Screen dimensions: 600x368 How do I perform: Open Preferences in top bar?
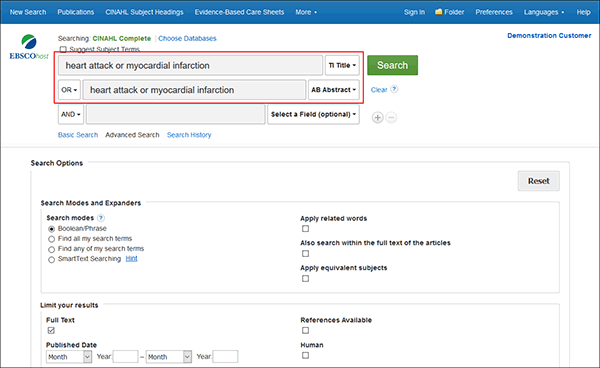494,12
